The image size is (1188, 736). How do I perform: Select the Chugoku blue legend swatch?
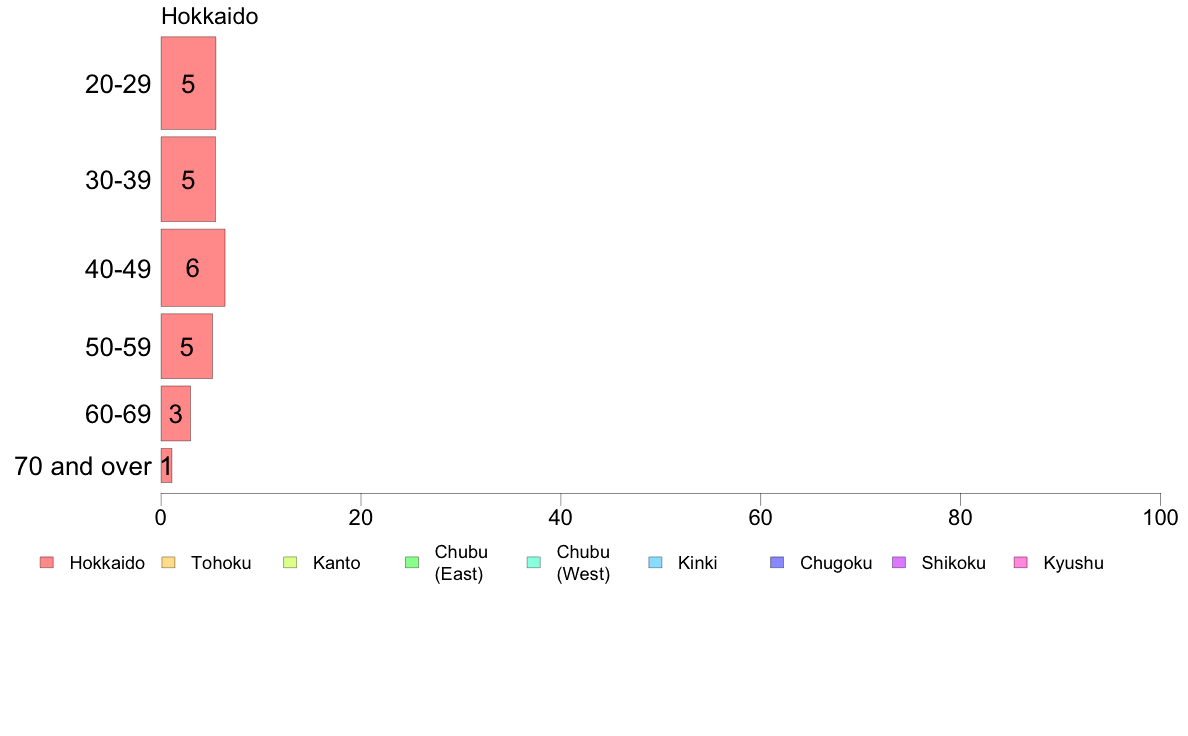pos(777,562)
